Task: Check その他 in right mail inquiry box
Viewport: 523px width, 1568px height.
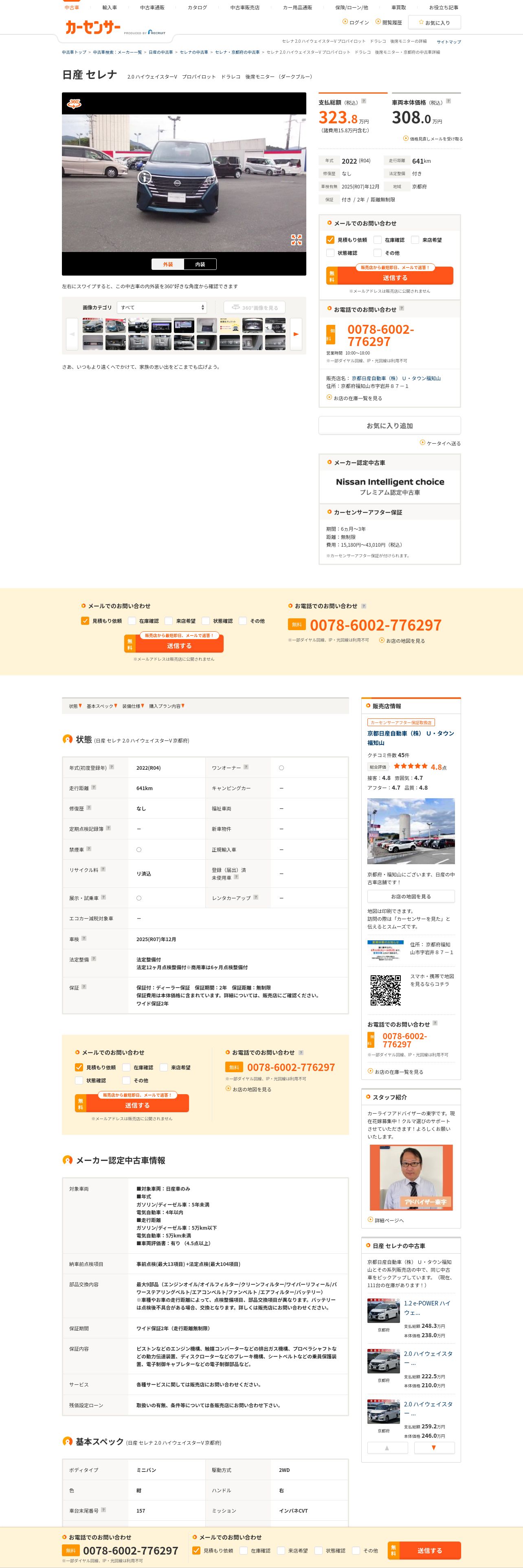Action: click(378, 253)
